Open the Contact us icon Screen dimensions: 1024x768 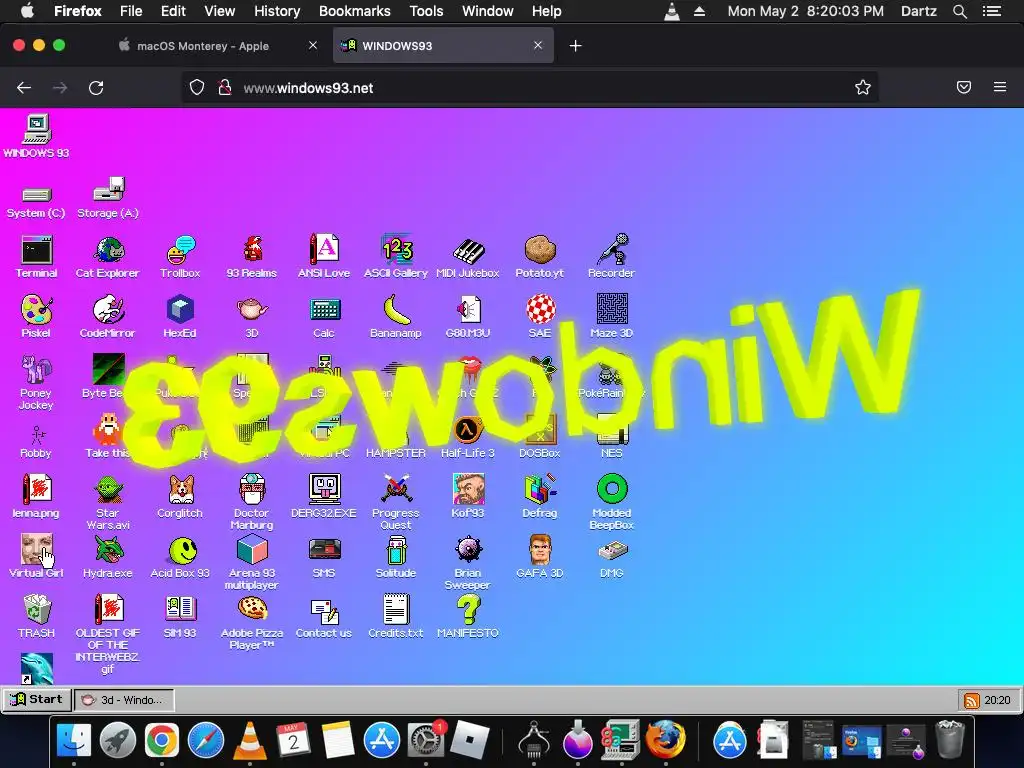click(324, 612)
